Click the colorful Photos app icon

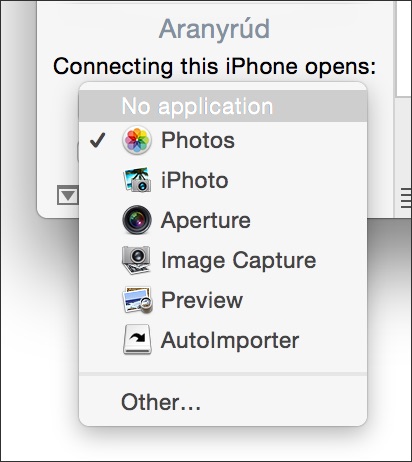pyautogui.click(x=137, y=140)
